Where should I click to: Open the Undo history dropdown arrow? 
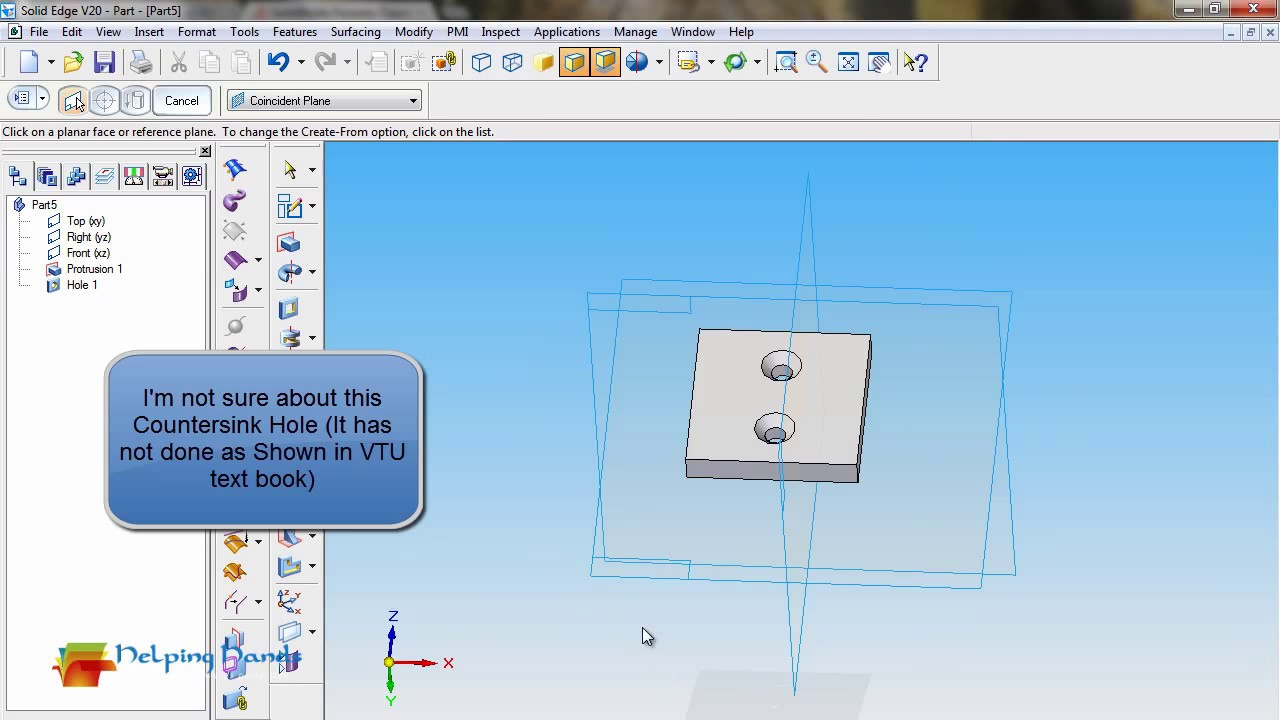300,62
